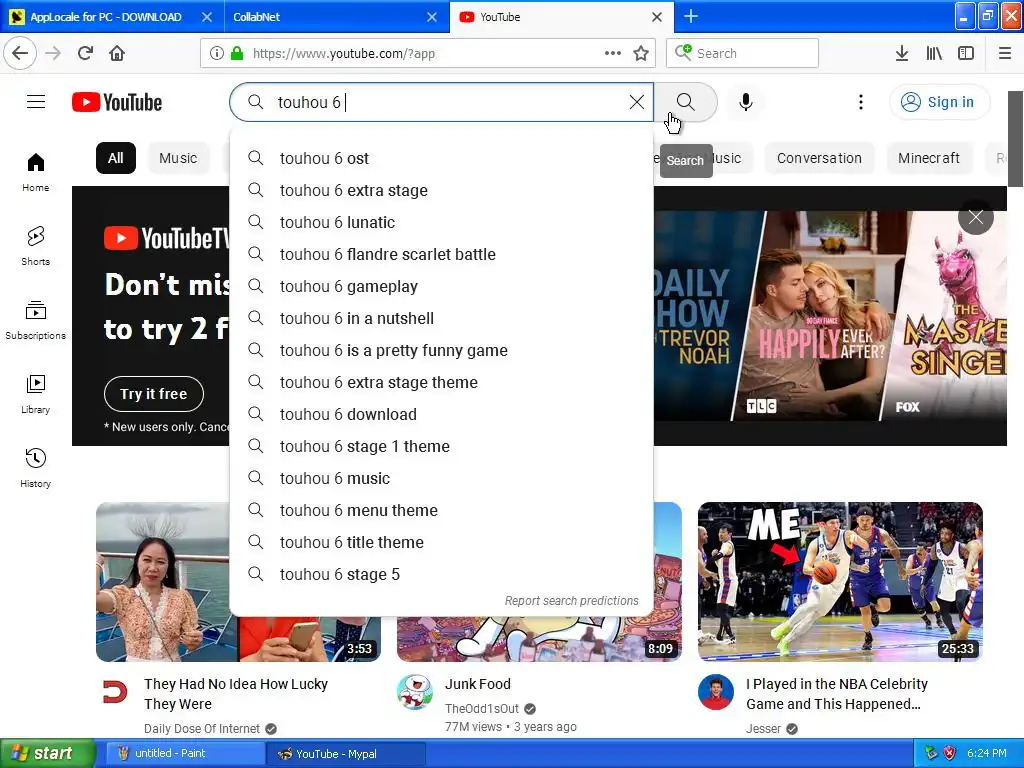
Task: Open the I Played in the NBA Celebrity video title
Action: point(837,694)
